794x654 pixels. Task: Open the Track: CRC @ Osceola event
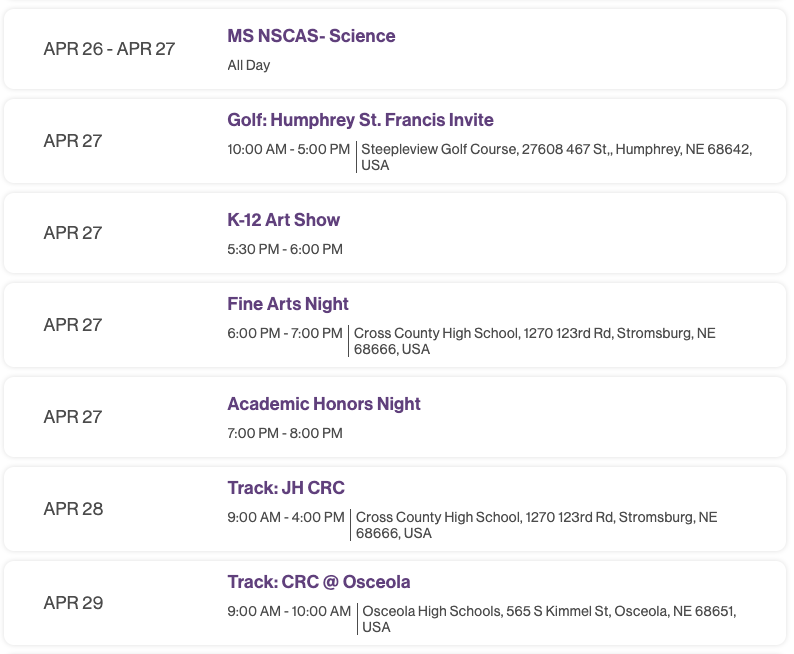318,582
